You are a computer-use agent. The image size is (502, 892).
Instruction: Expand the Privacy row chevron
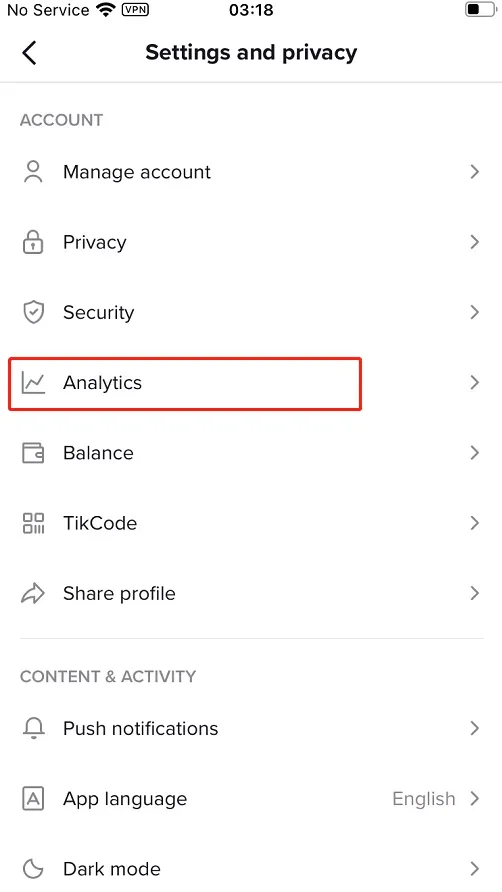(x=475, y=242)
